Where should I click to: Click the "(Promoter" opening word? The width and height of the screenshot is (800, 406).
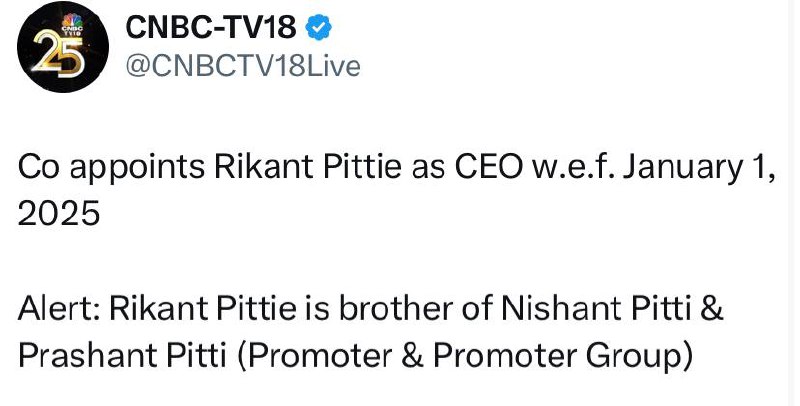click(315, 357)
